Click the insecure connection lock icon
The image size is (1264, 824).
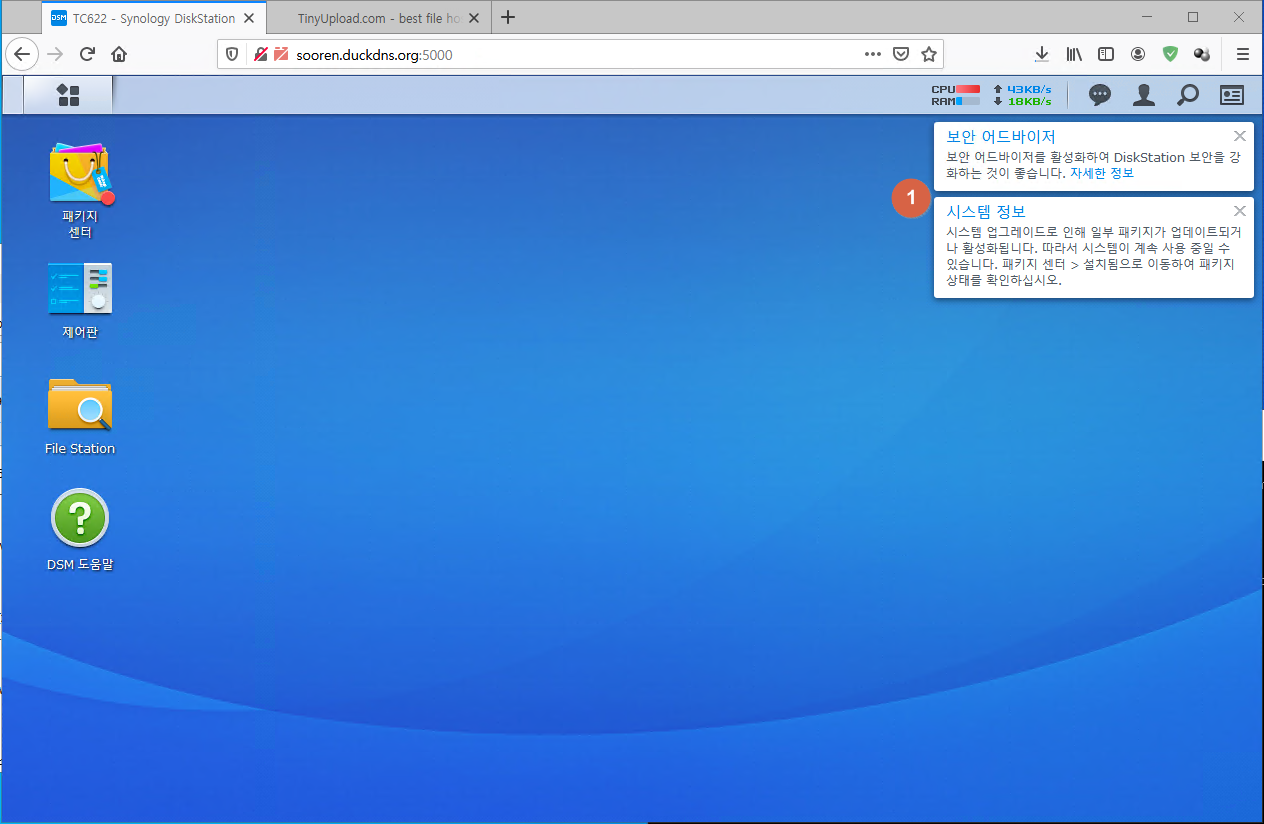260,54
